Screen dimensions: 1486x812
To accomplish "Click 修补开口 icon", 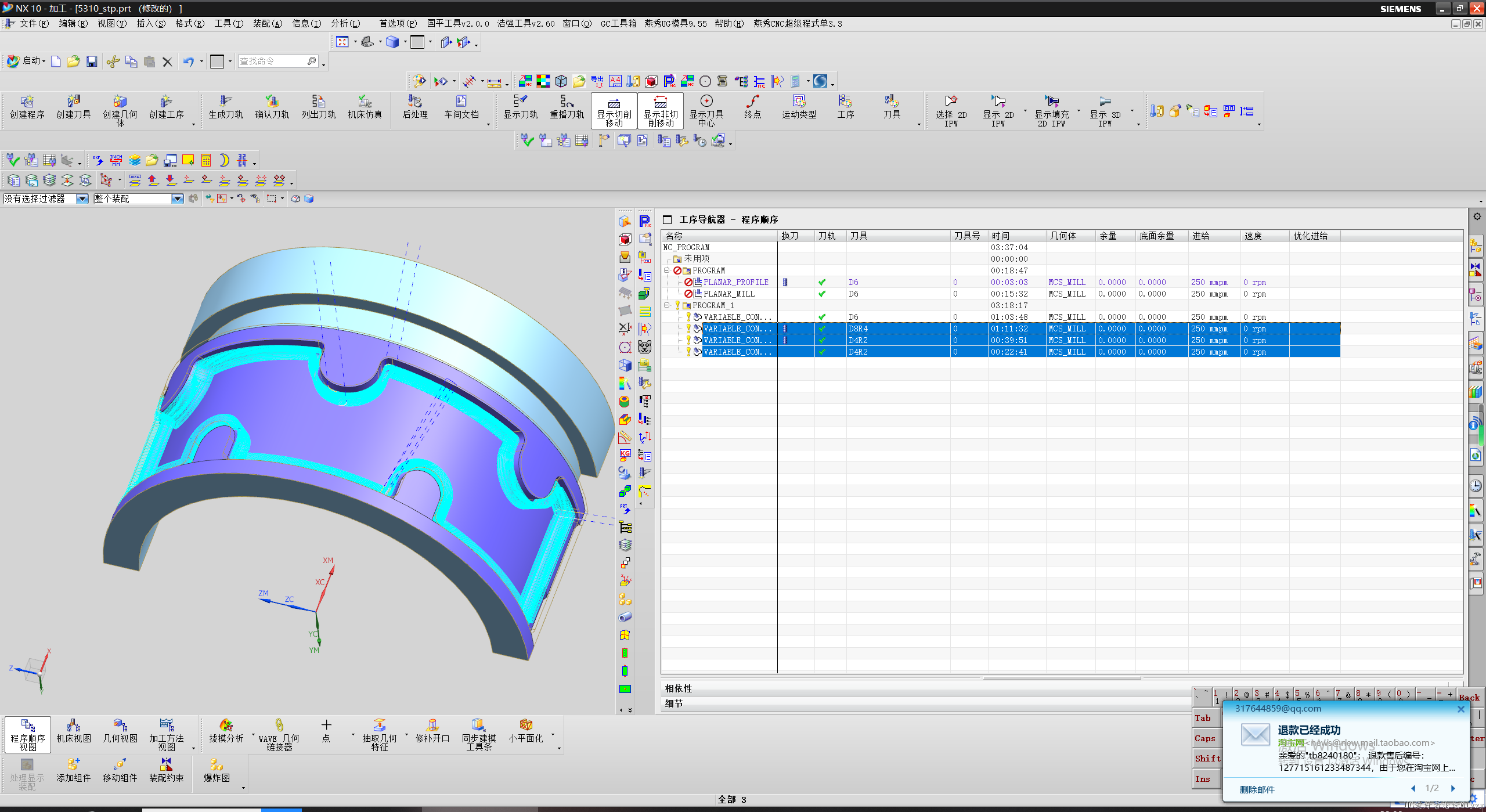I will [x=432, y=731].
